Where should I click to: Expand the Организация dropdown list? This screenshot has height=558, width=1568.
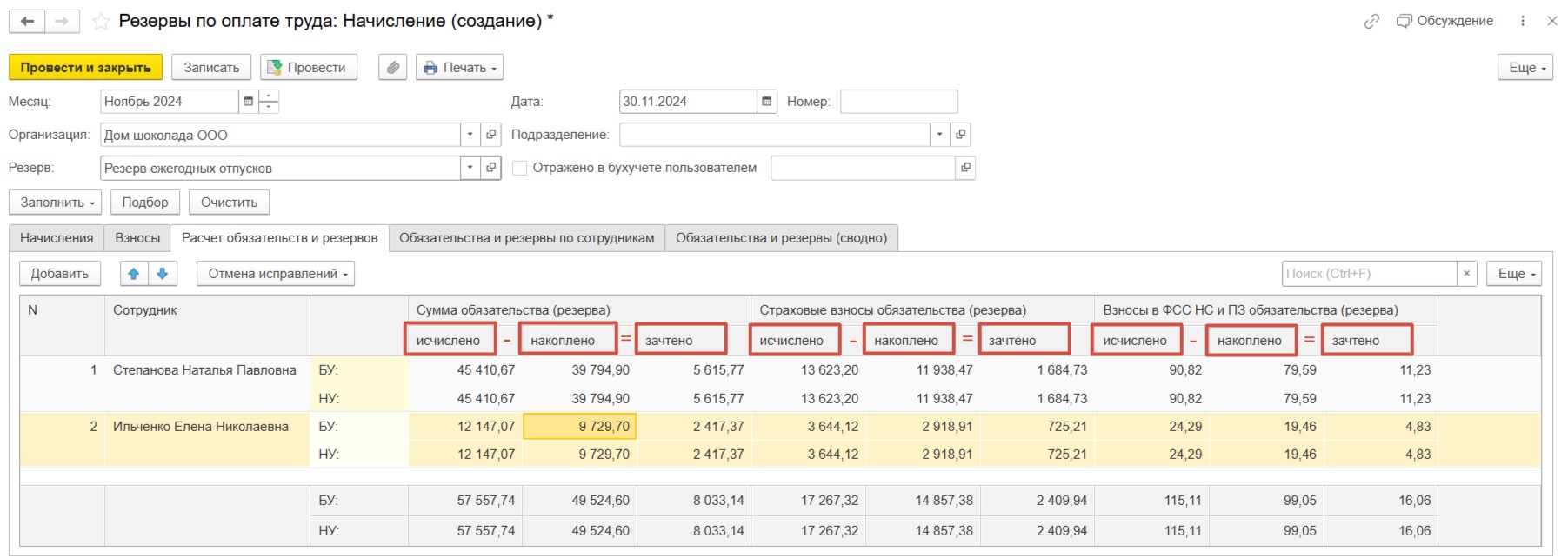point(470,135)
